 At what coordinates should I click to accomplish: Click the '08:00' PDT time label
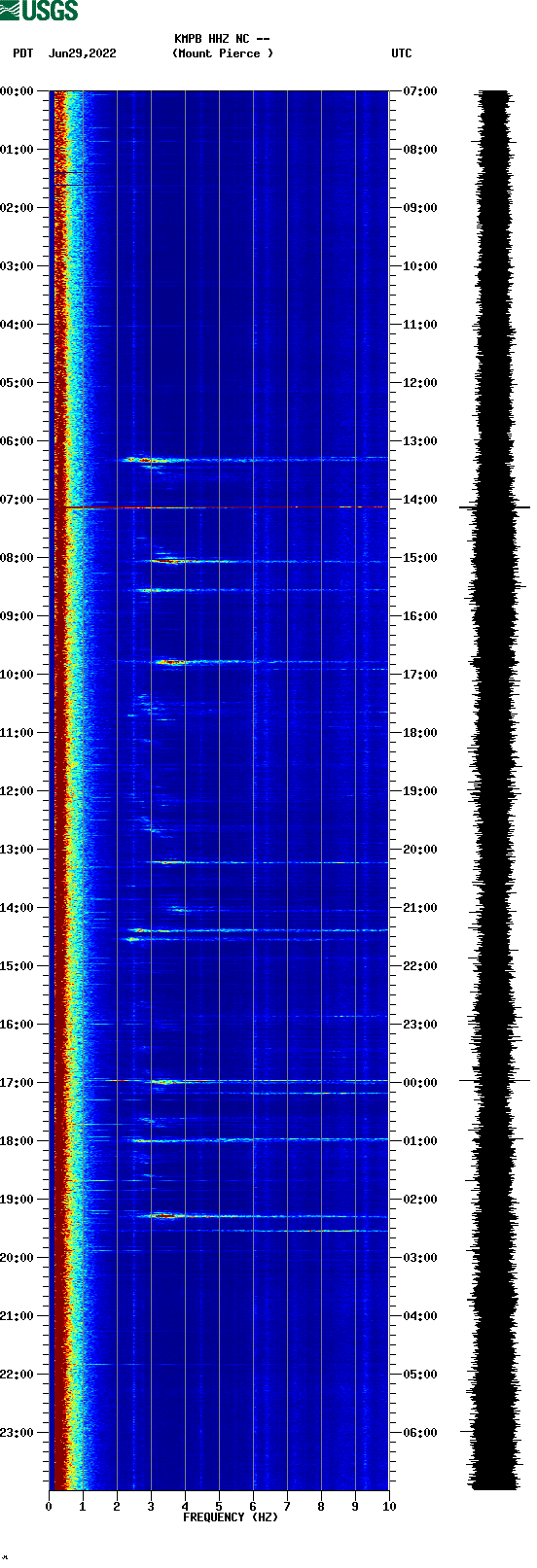click(18, 558)
